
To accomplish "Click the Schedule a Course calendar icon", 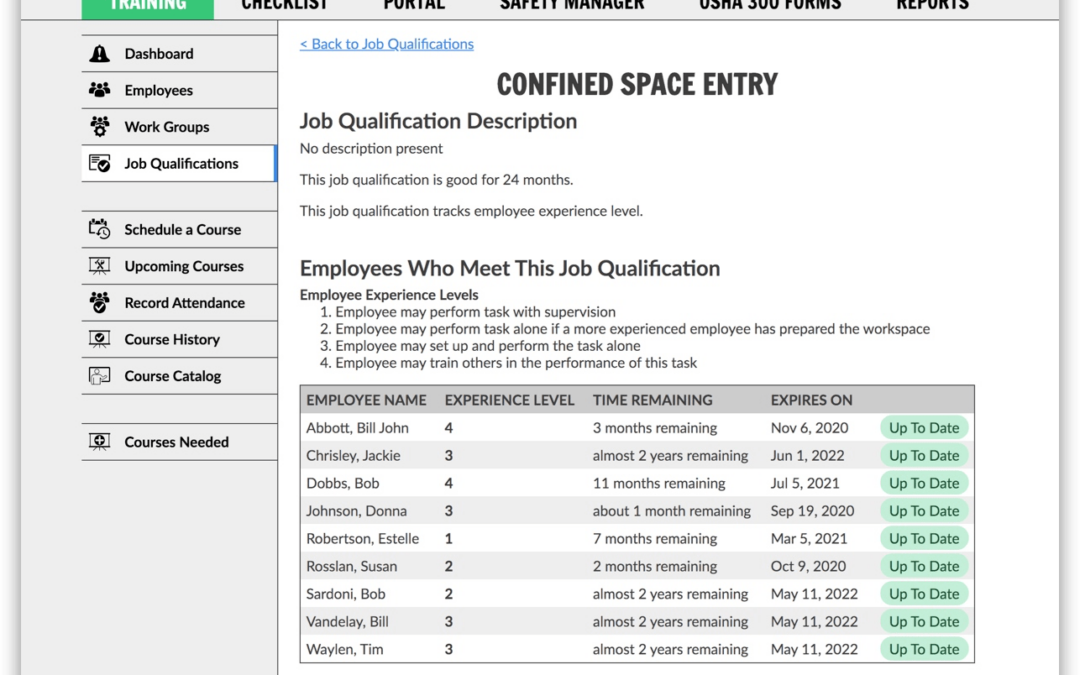I will coord(99,229).
